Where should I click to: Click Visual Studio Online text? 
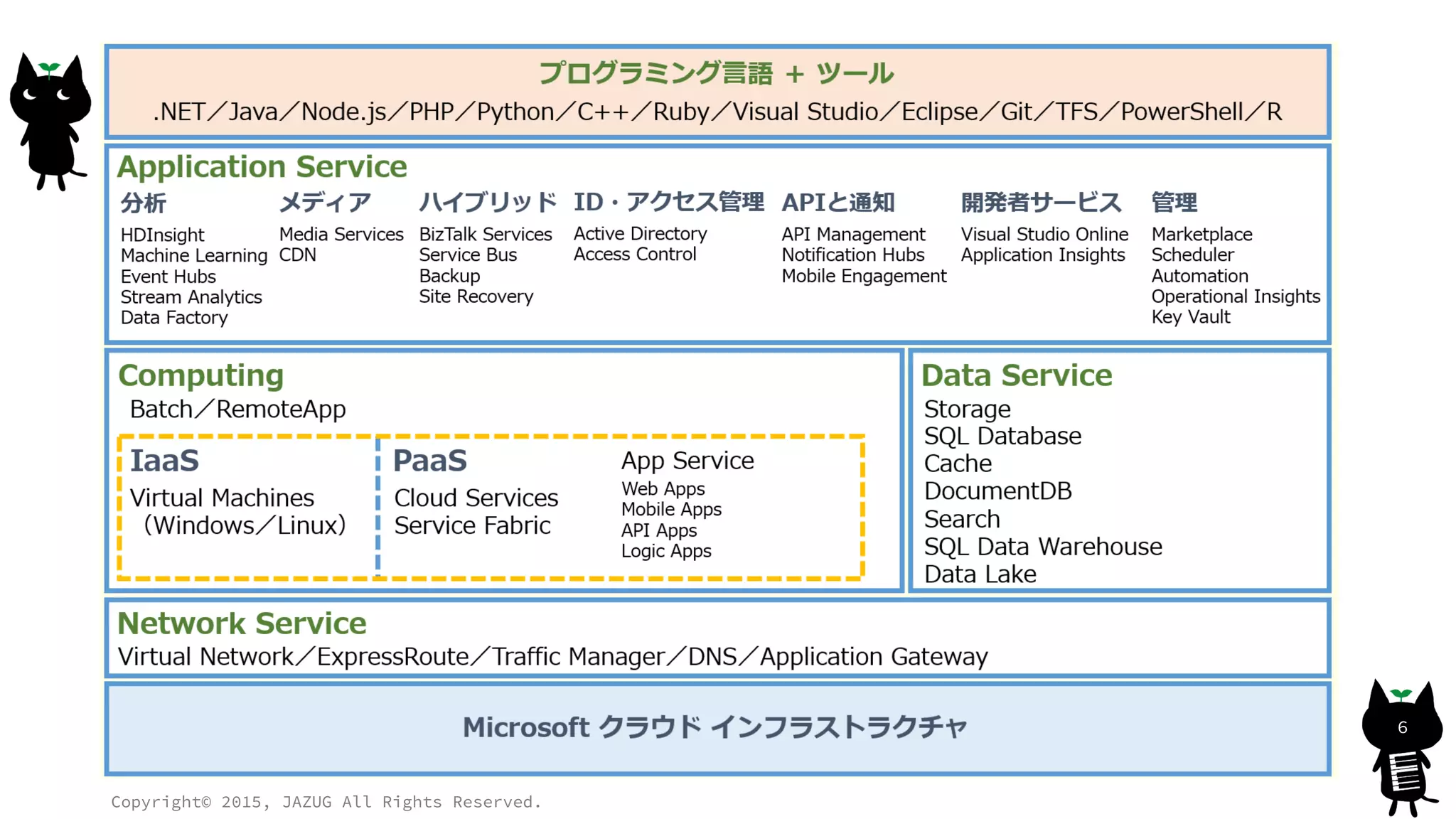click(x=1044, y=234)
